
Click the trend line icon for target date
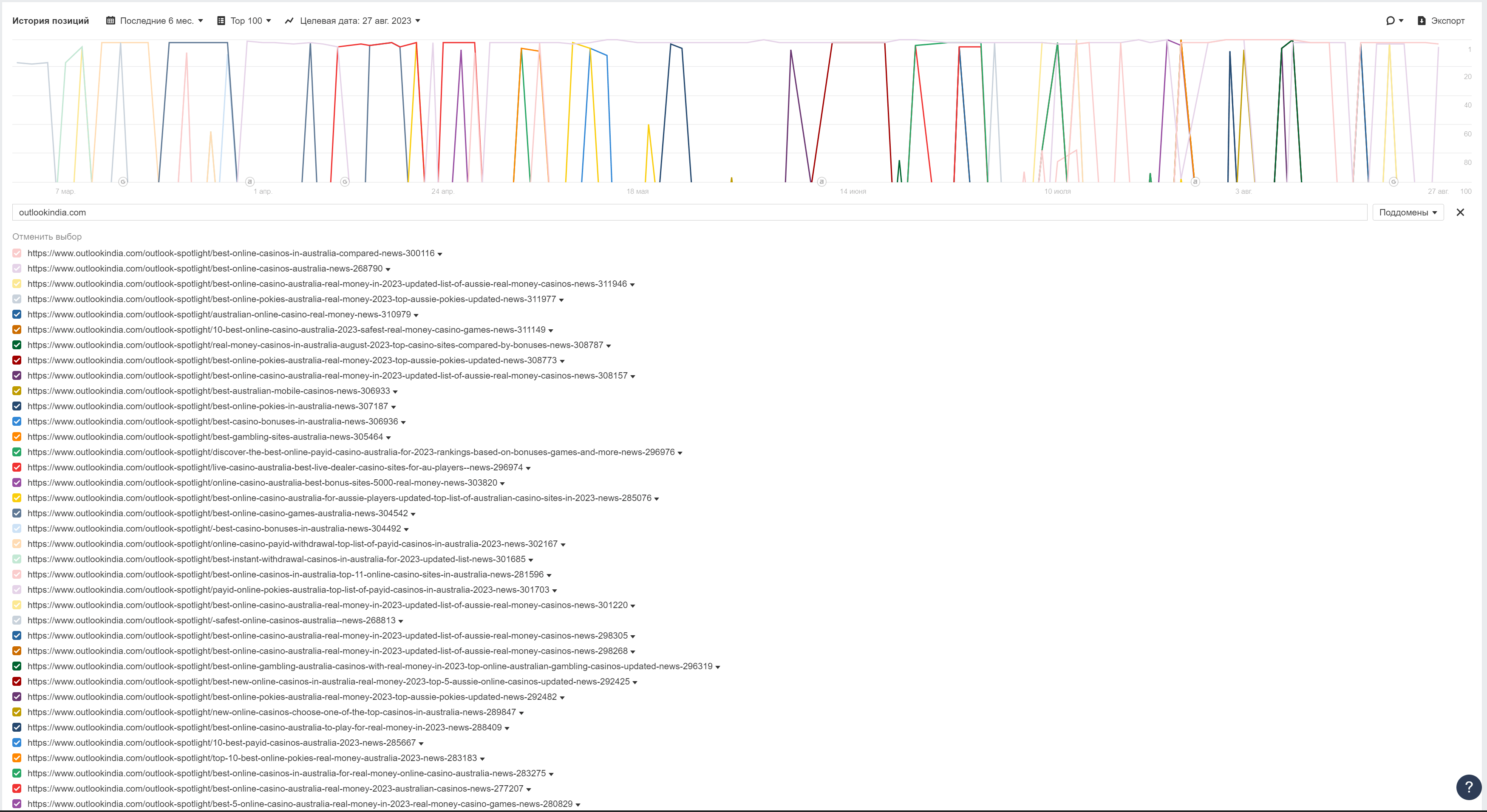click(x=289, y=21)
